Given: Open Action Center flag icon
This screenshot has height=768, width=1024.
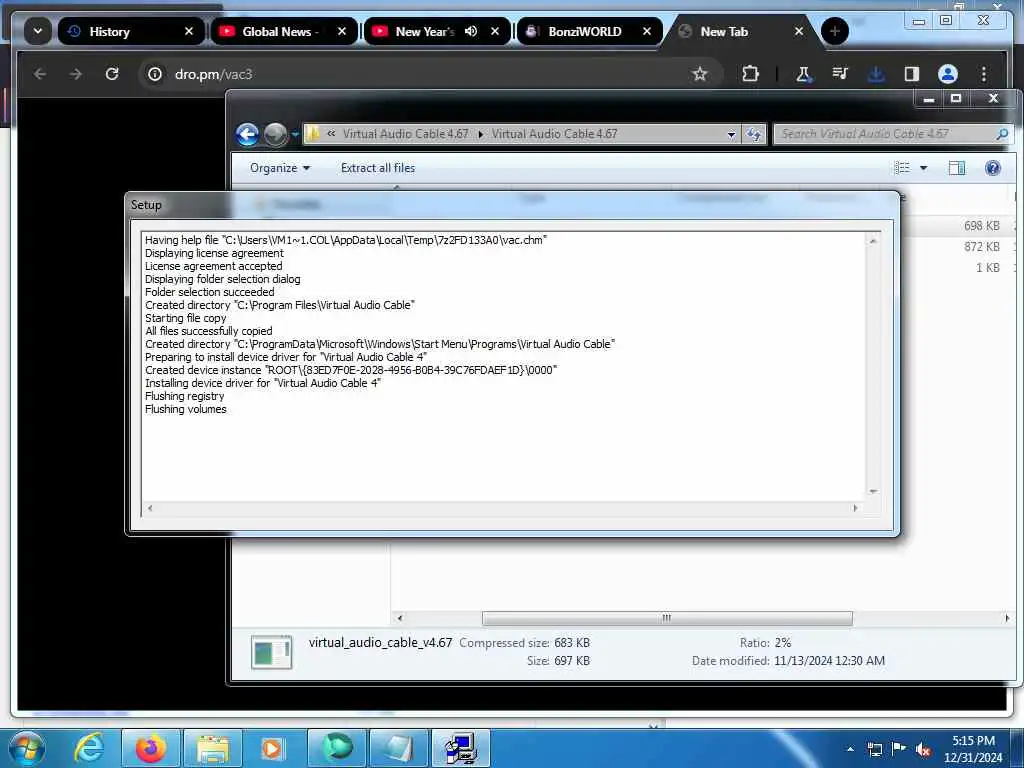Looking at the screenshot, I should pos(899,748).
